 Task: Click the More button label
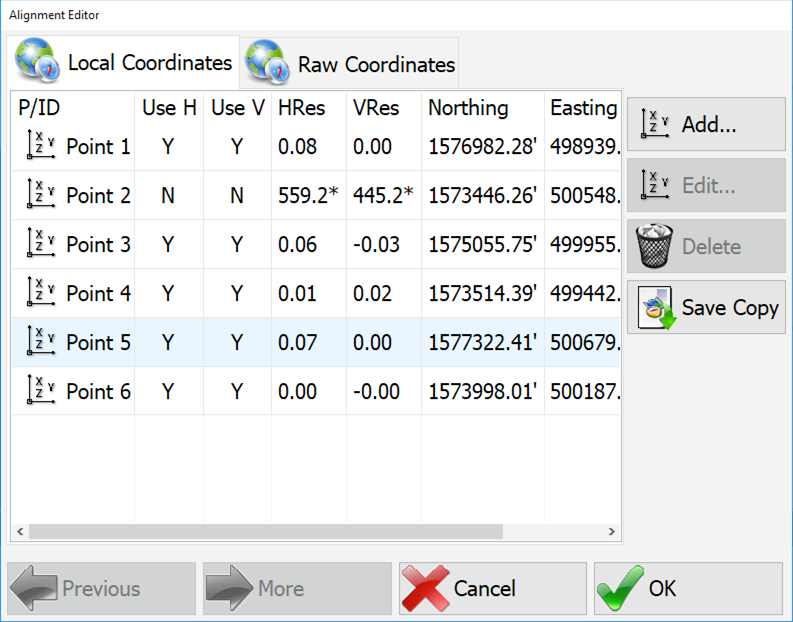[281, 589]
